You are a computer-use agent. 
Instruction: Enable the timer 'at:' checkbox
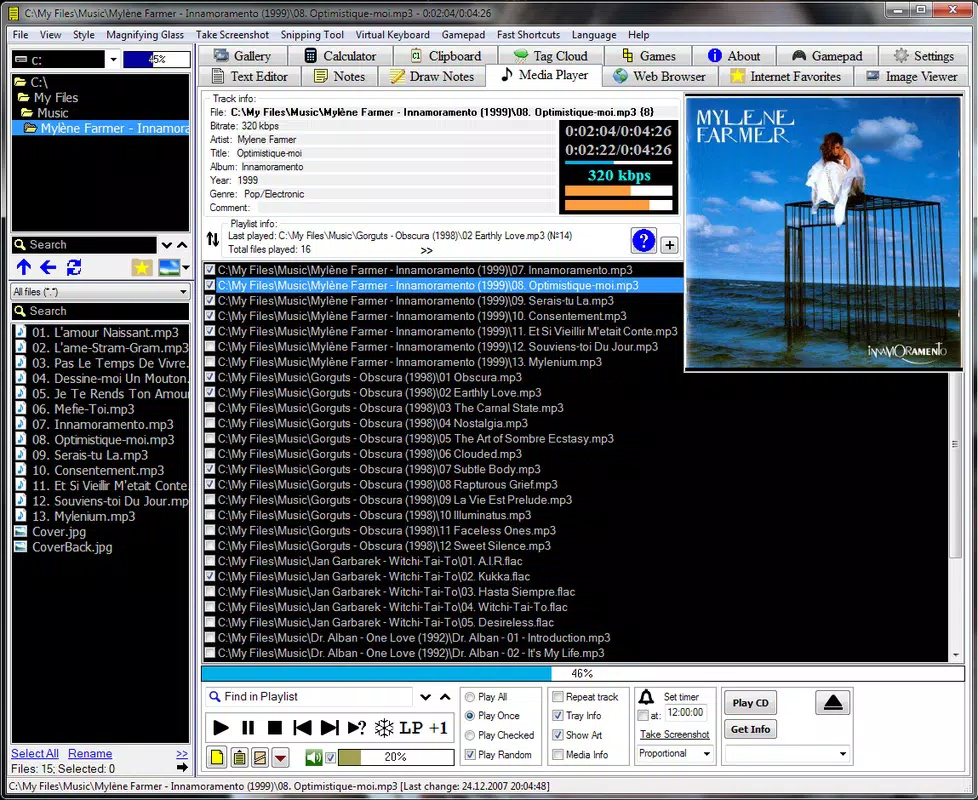[x=644, y=715]
